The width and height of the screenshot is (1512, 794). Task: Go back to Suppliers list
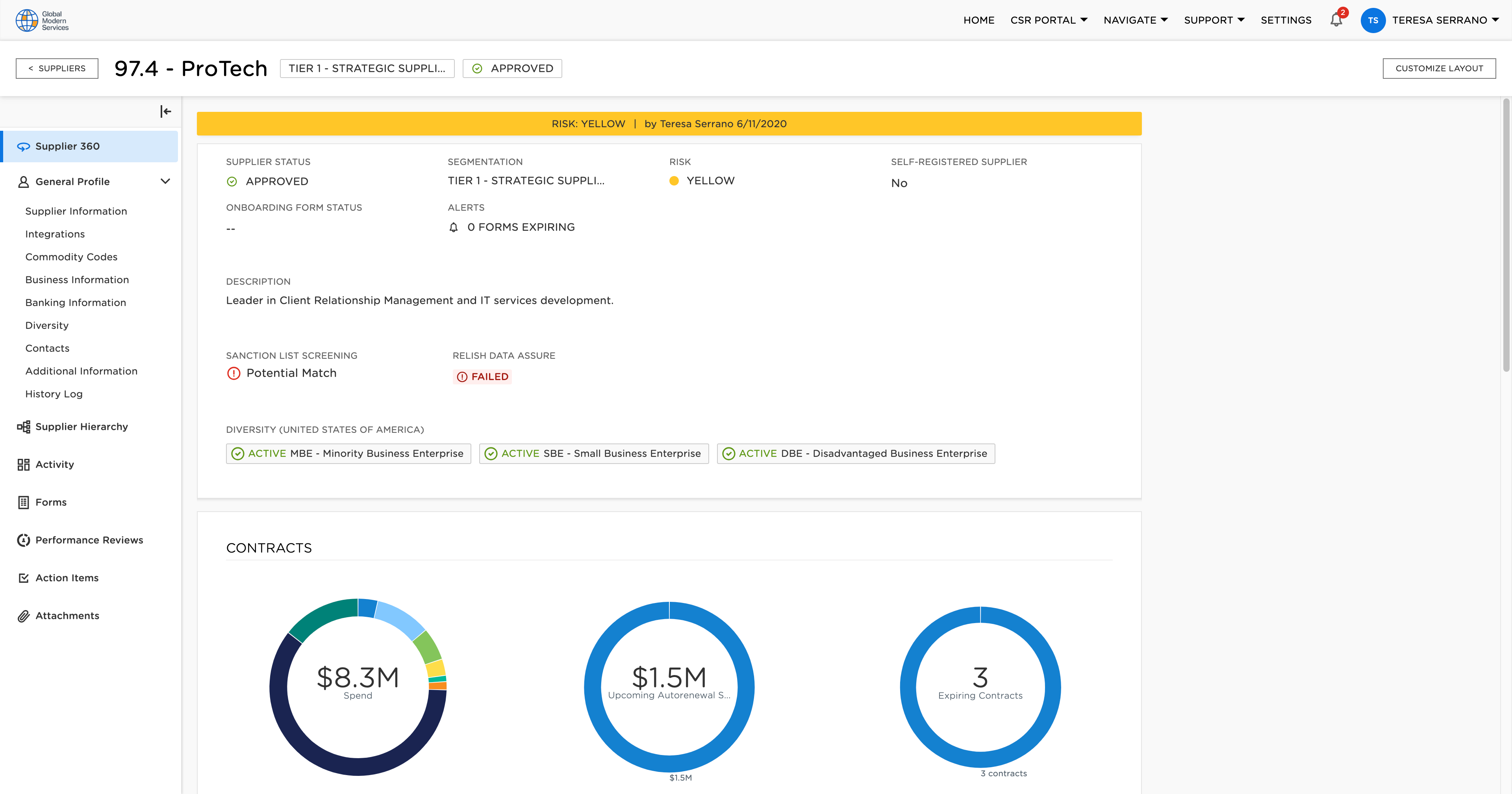[x=57, y=68]
